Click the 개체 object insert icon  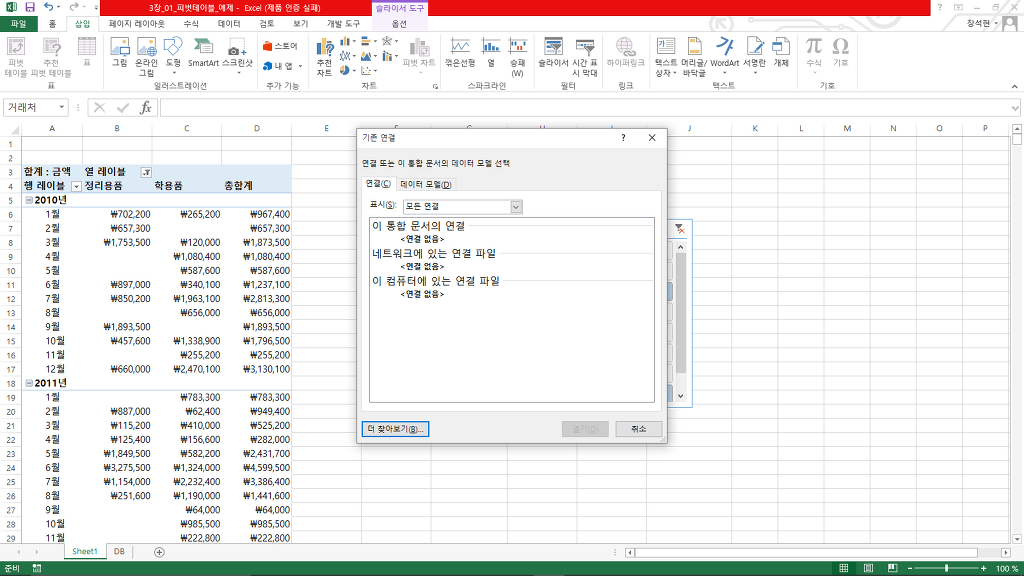tap(781, 52)
